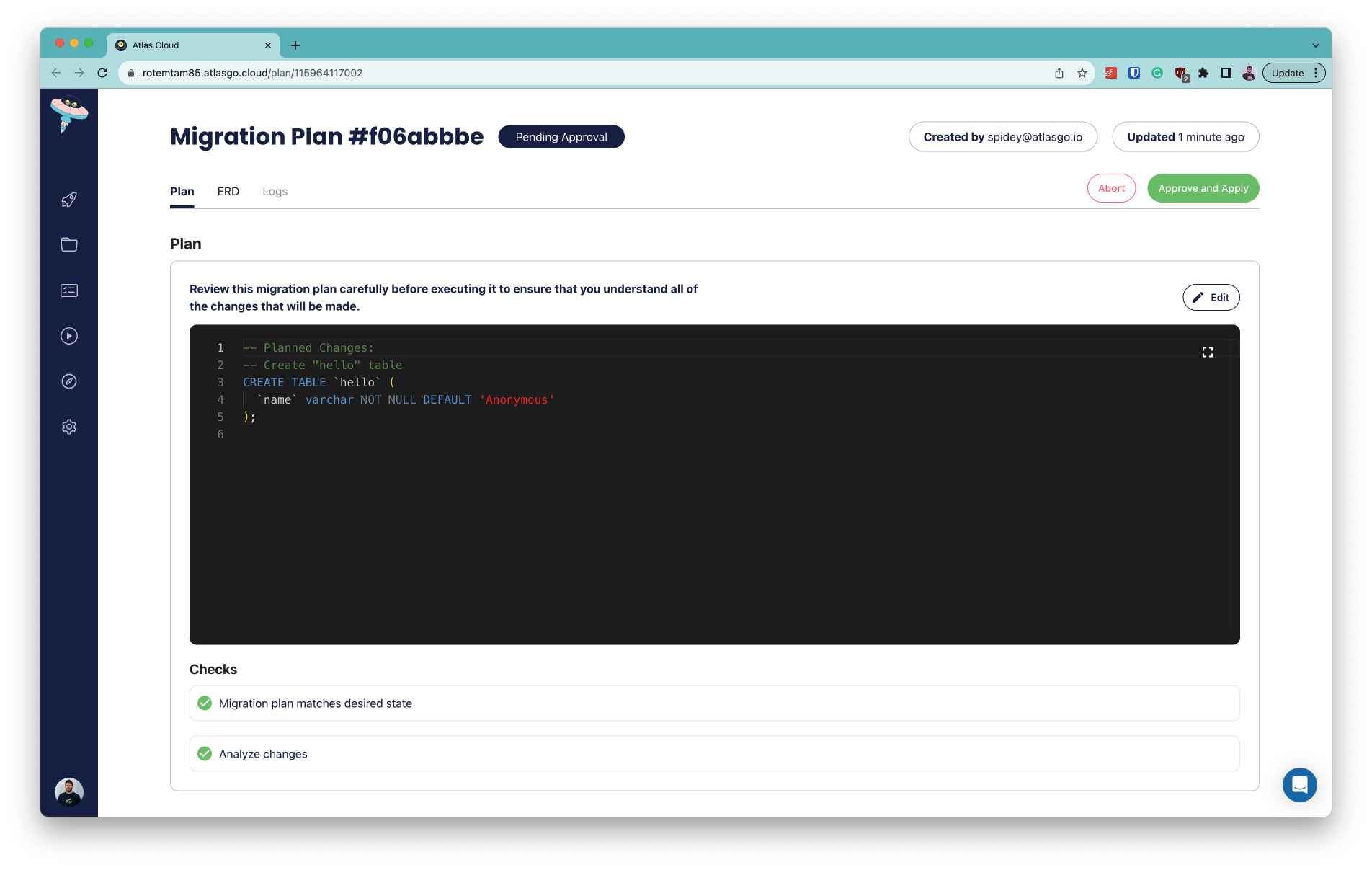
Task: Abort the migration plan
Action: (1111, 187)
